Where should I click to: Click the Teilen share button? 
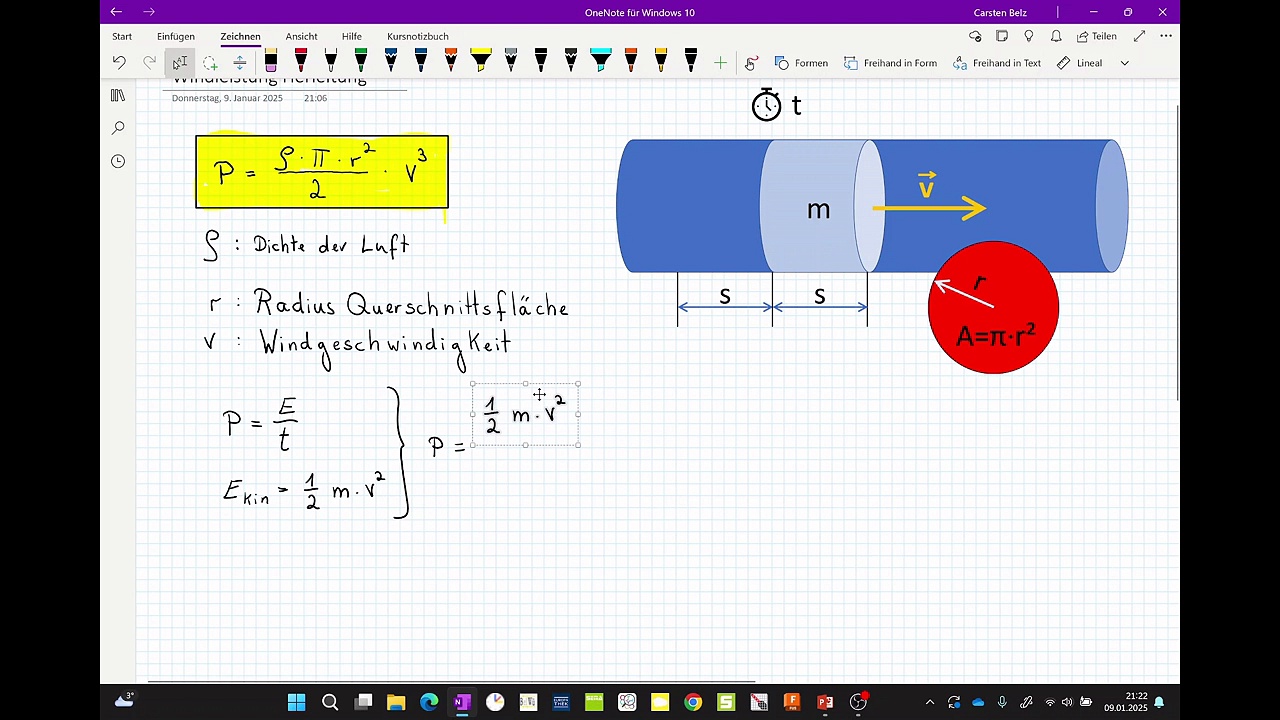point(1096,36)
